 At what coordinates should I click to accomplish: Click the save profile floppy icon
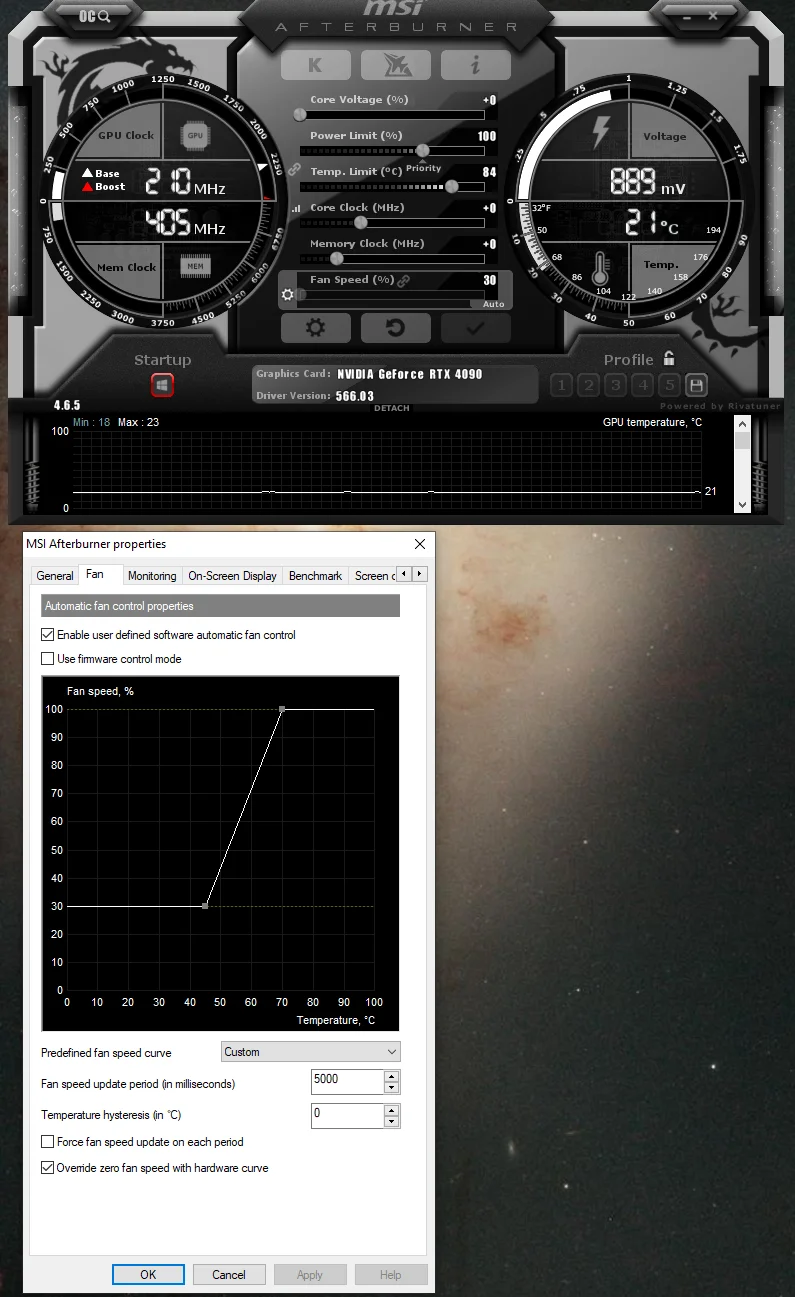(697, 385)
